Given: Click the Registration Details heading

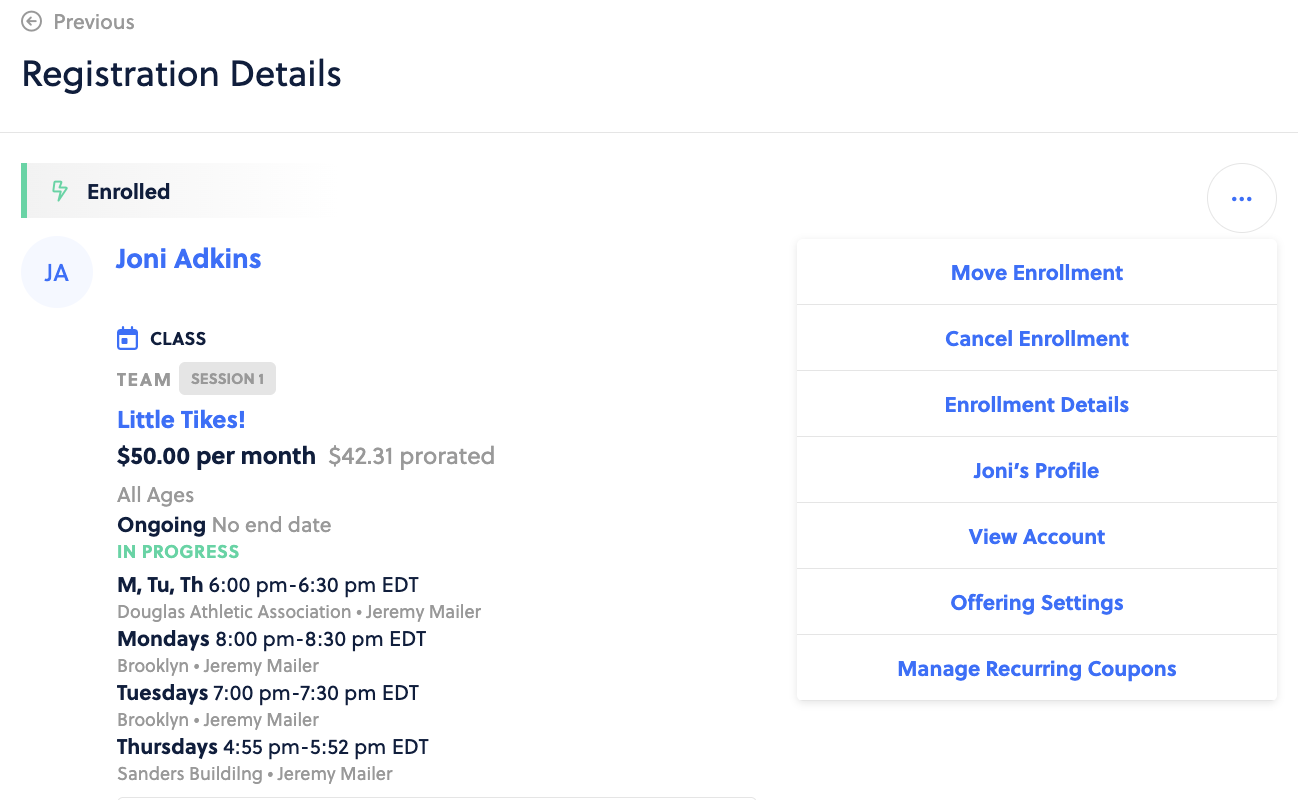Looking at the screenshot, I should tap(182, 74).
